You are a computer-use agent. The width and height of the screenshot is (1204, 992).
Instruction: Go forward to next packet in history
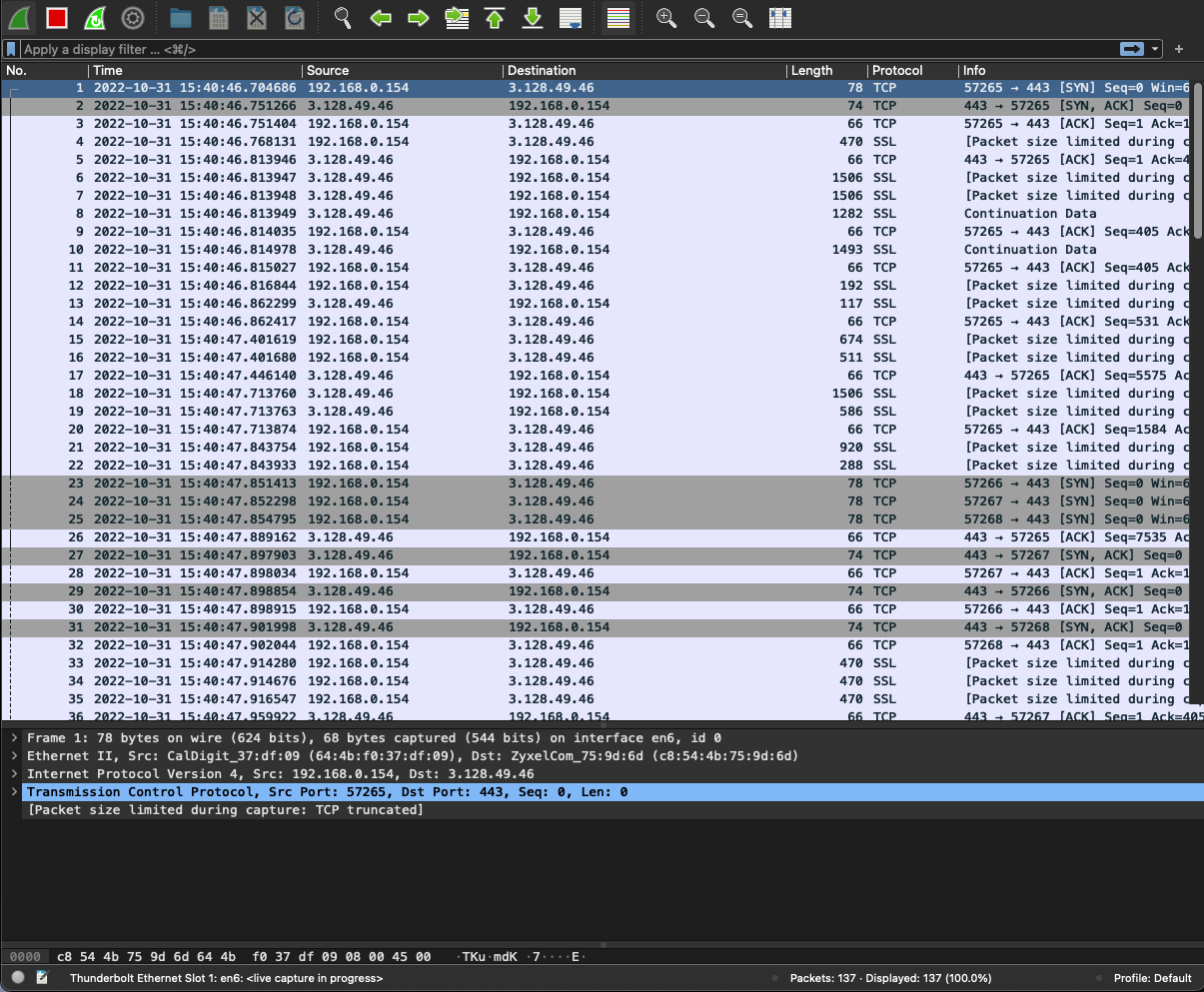(419, 18)
